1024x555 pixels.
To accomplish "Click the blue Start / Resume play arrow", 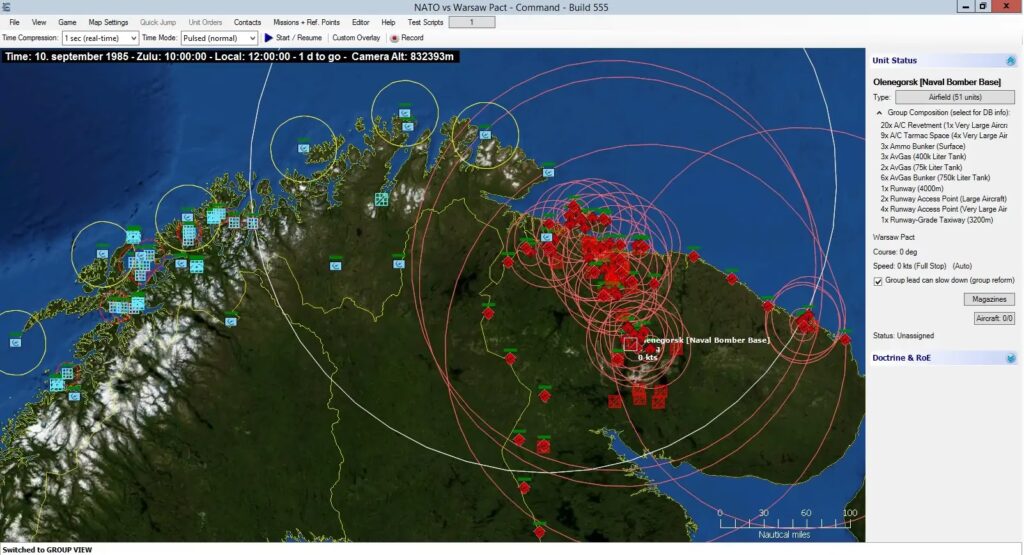I will pos(268,38).
